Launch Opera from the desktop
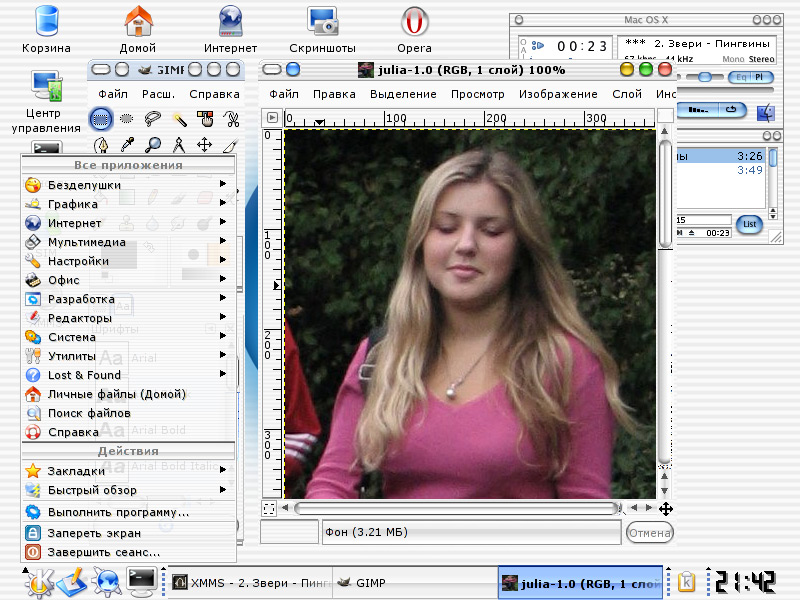800x600 pixels. [x=414, y=30]
